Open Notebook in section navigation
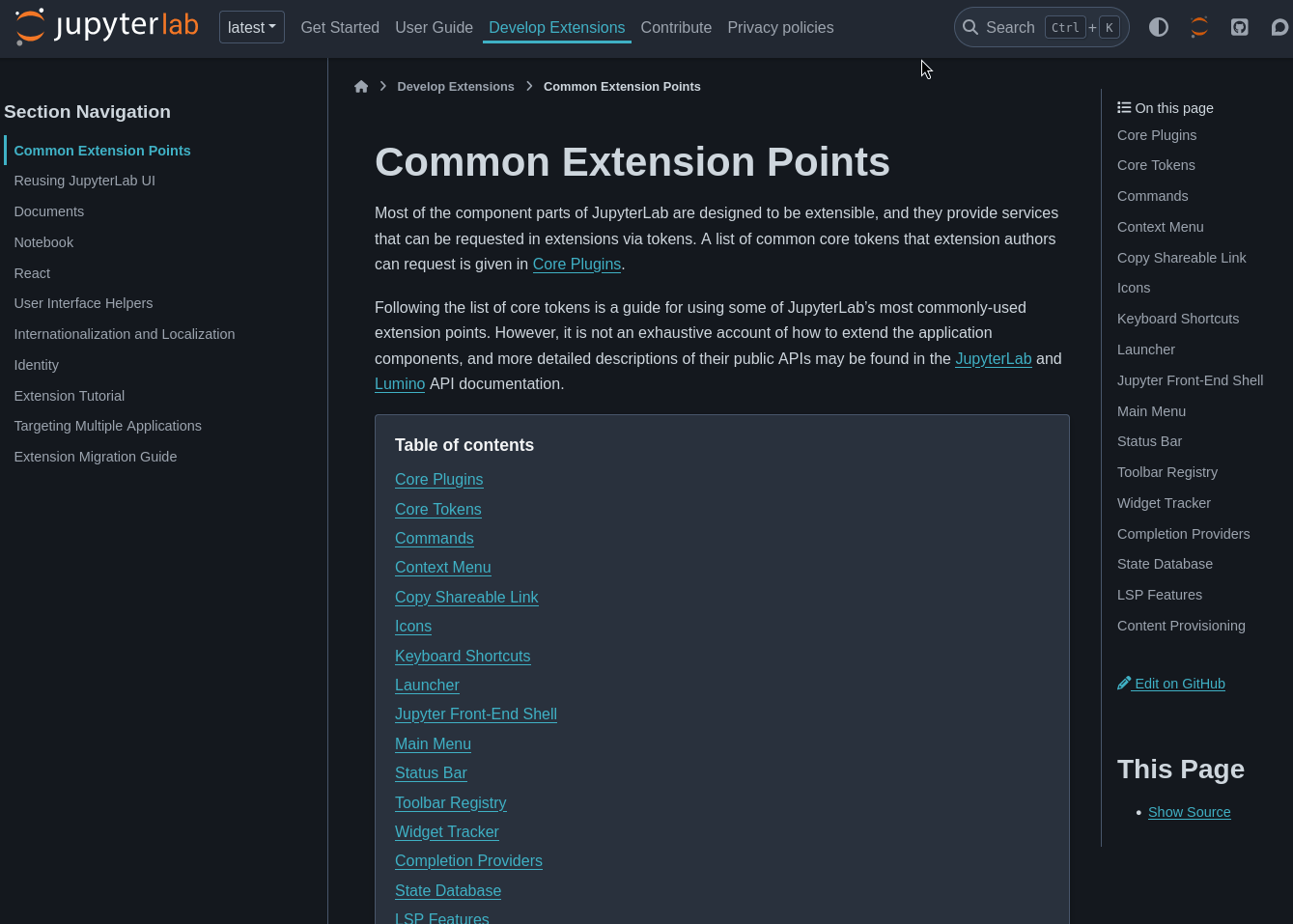1293x924 pixels. [x=43, y=242]
